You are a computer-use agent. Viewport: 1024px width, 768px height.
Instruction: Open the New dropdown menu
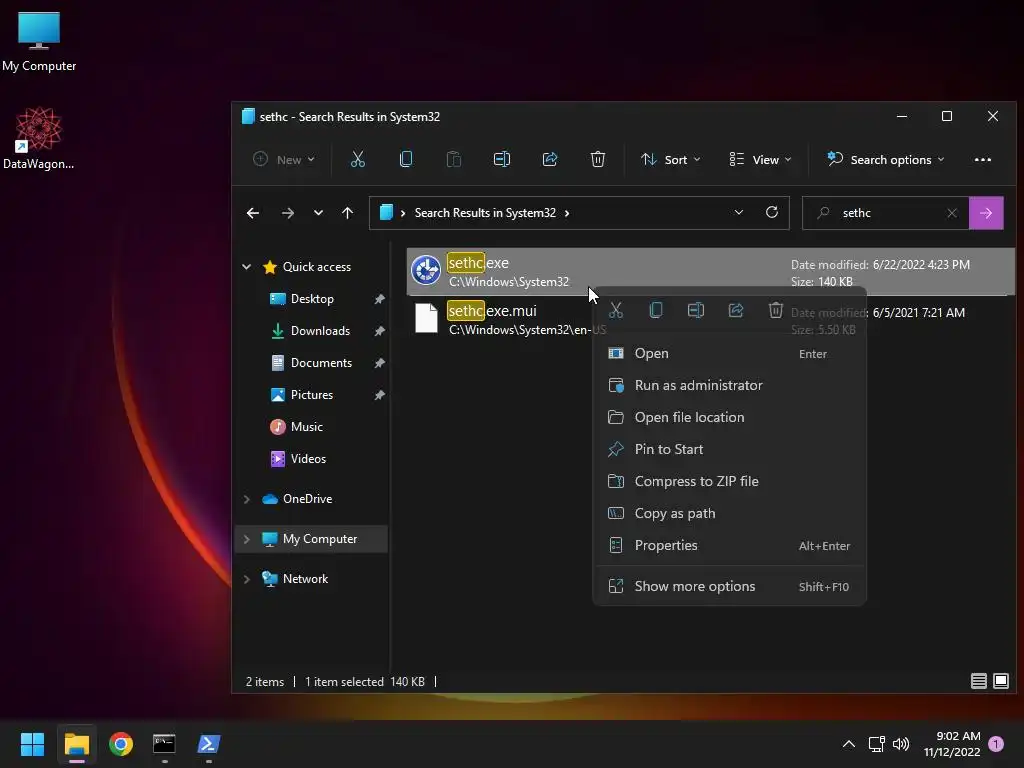(284, 159)
